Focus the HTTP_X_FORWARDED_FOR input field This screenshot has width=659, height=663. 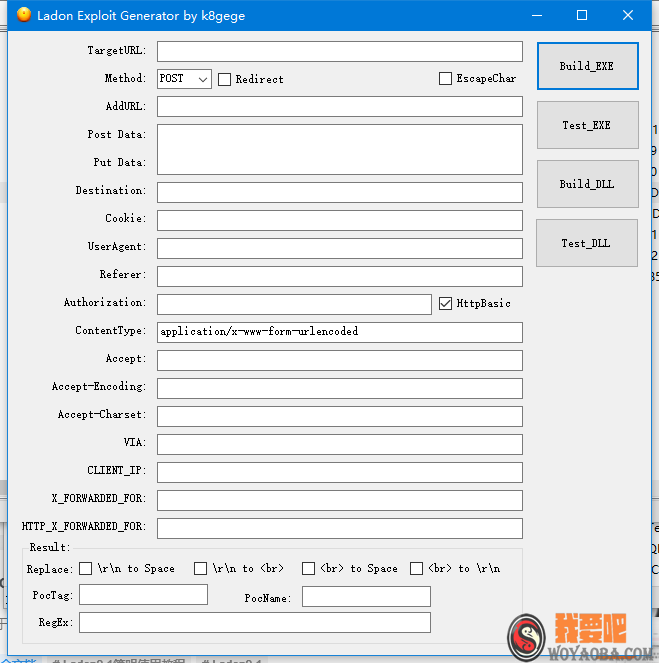(340, 529)
